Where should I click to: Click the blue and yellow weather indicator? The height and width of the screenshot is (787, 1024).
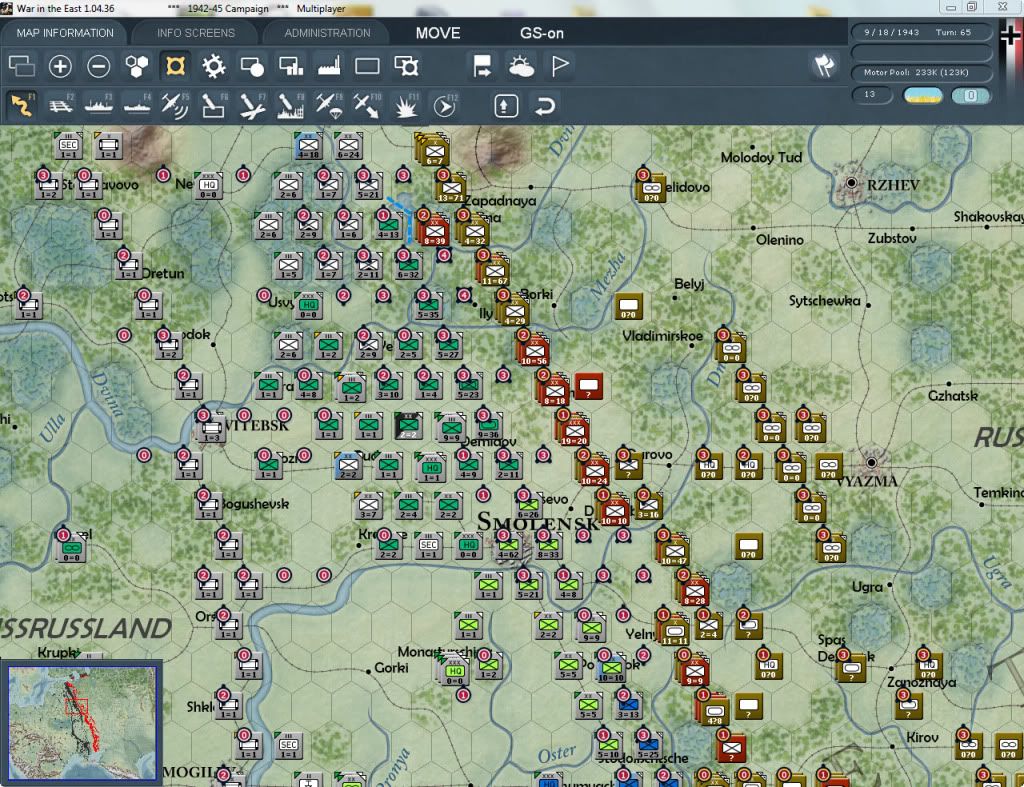point(923,96)
